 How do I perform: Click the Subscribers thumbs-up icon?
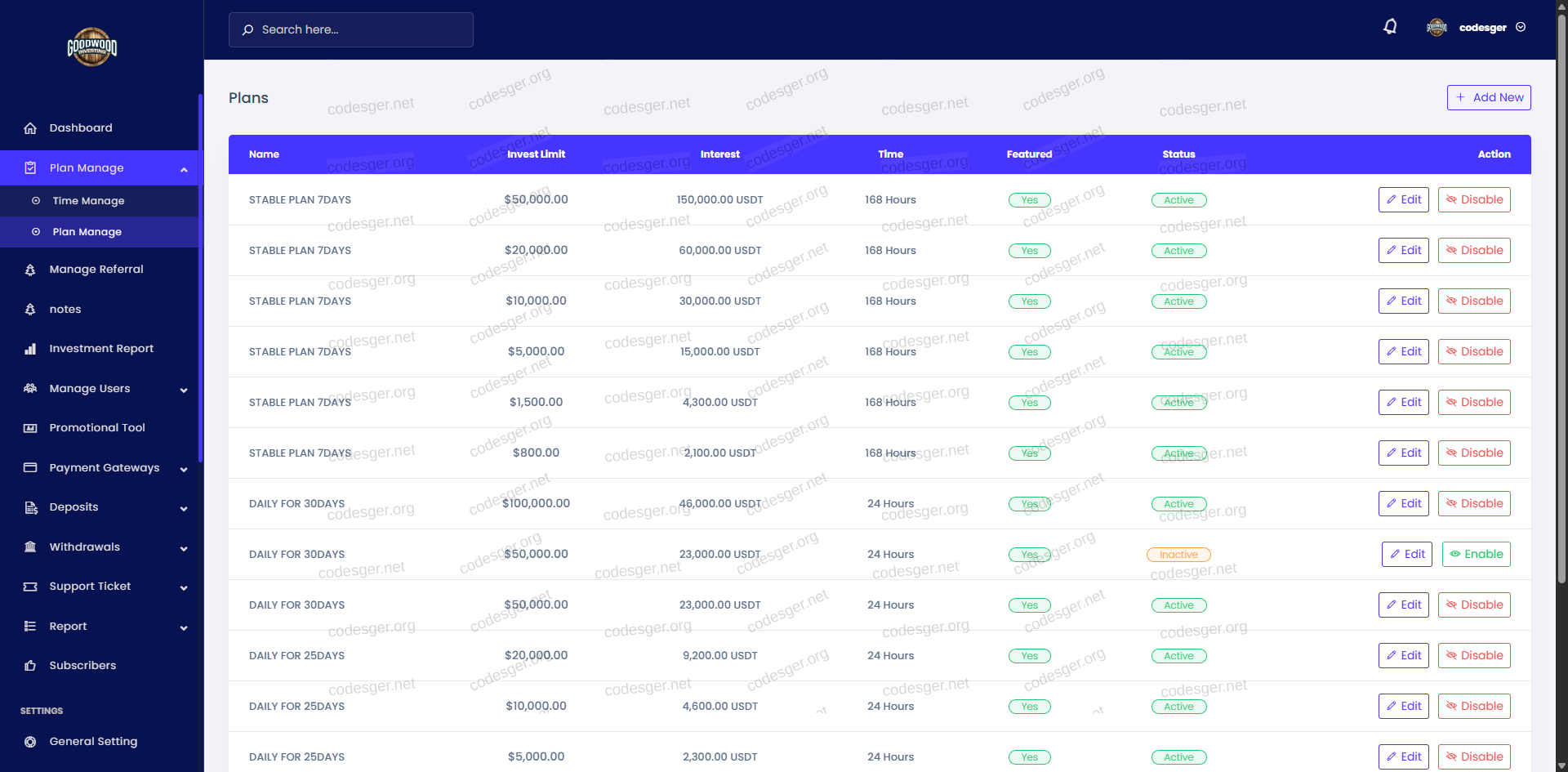(30, 666)
